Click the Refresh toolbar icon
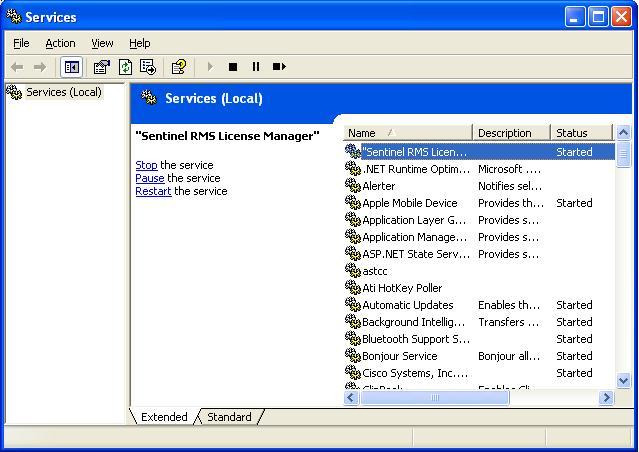The image size is (639, 452). 125,67
